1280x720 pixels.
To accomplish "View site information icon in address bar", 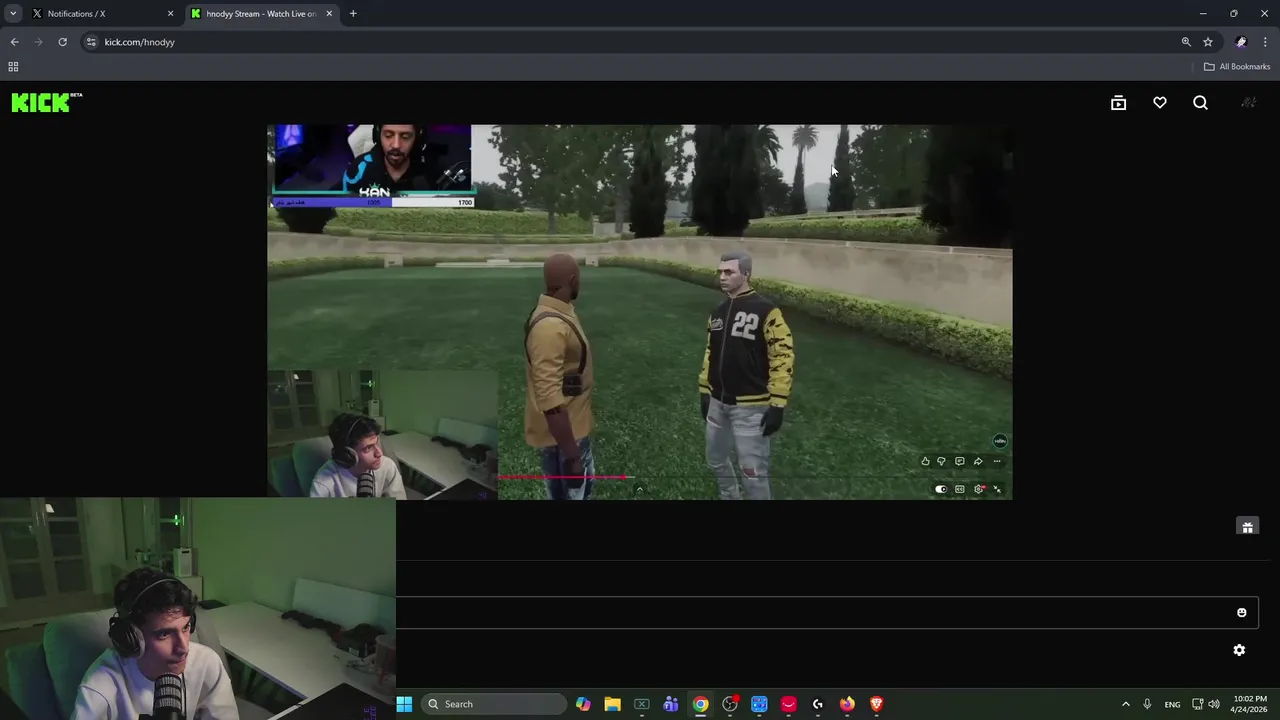I will [x=91, y=42].
